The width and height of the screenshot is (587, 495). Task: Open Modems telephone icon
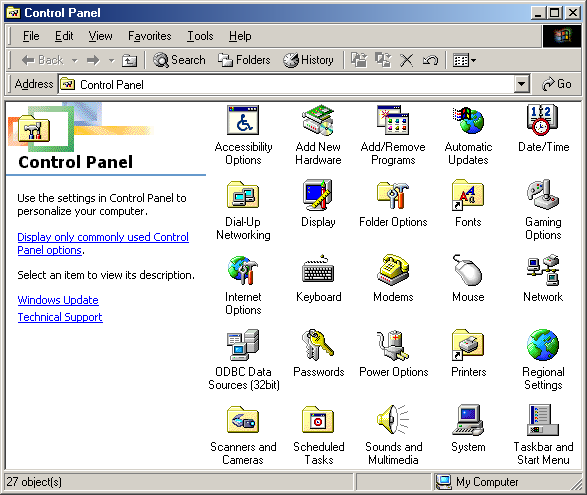point(393,270)
